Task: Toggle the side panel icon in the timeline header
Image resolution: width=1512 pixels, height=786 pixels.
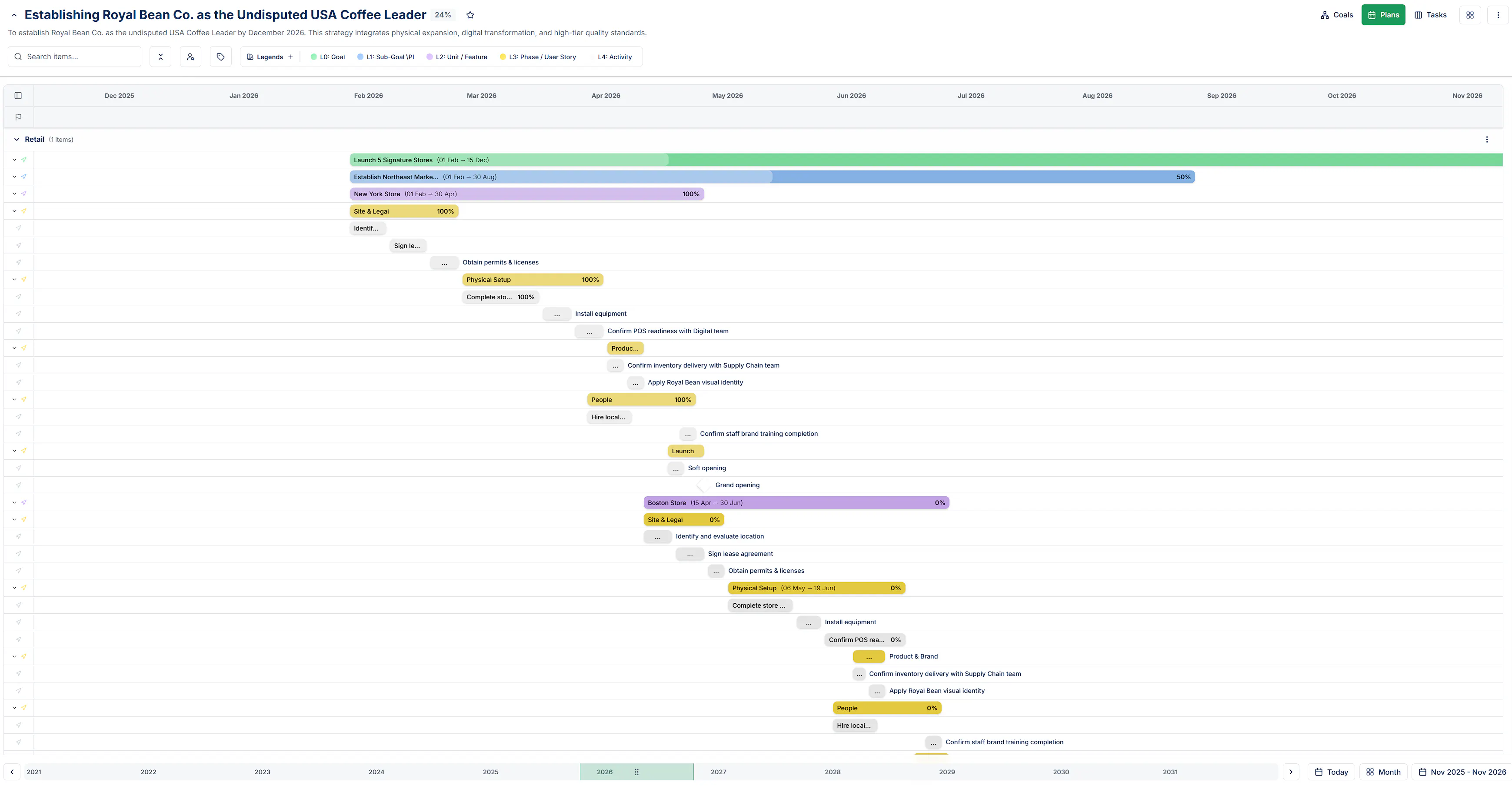Action: click(x=18, y=96)
